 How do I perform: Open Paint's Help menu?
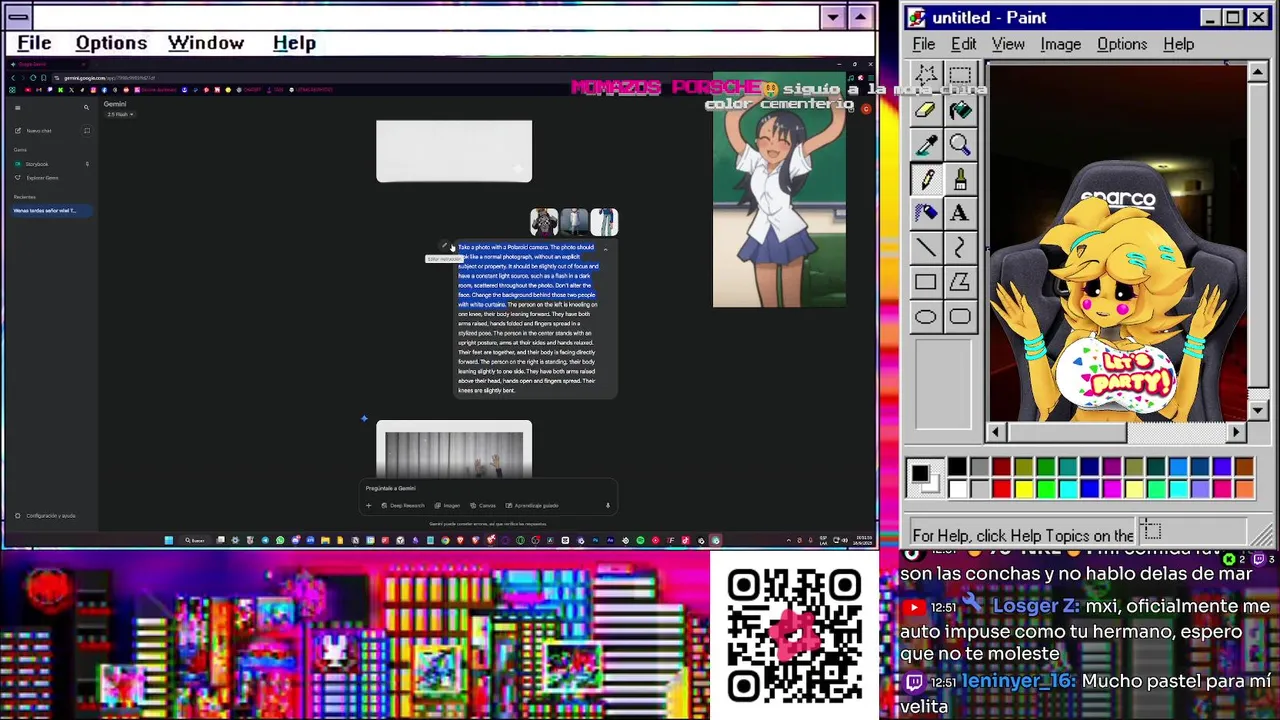(1178, 44)
